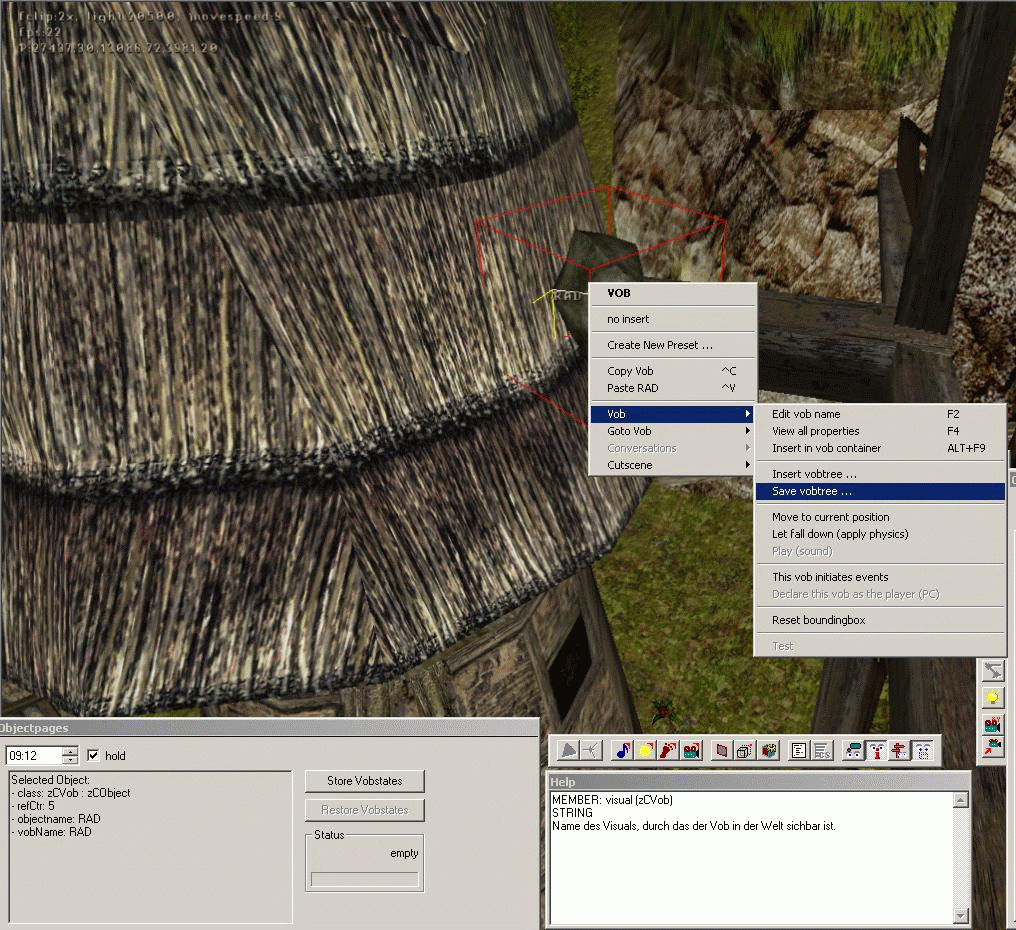Expand the Vob submenu arrow
This screenshot has width=1016, height=930.
(x=747, y=413)
